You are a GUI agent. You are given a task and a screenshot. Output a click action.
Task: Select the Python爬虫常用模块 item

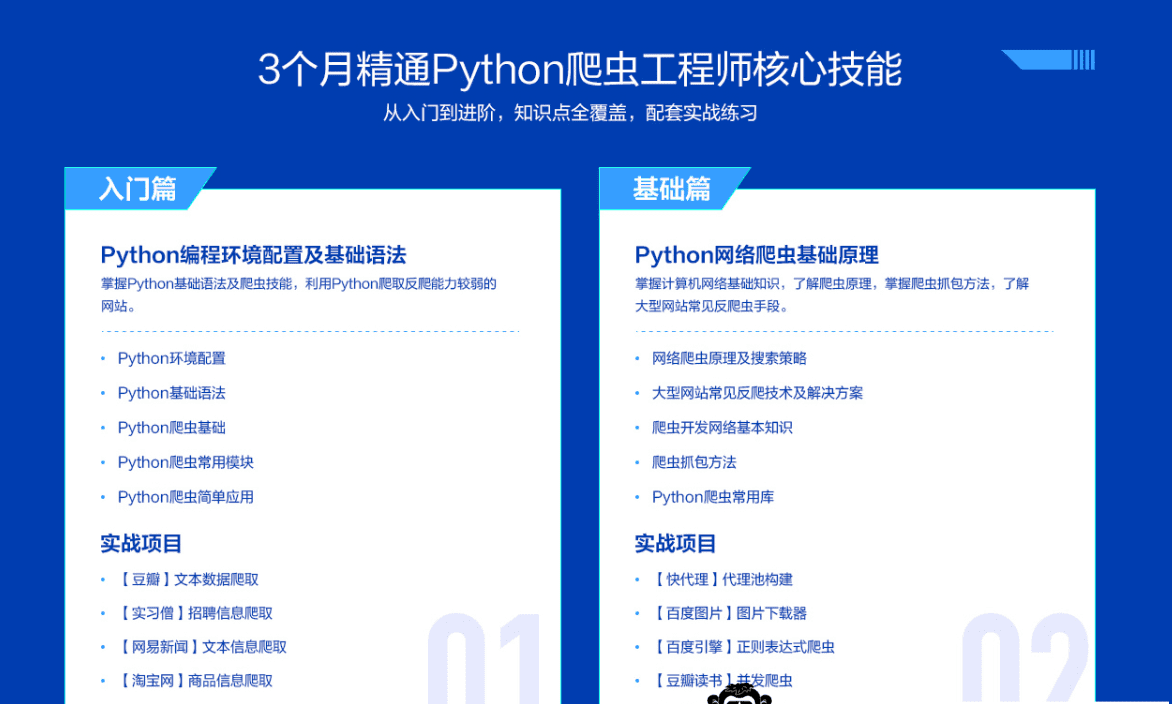click(x=185, y=462)
